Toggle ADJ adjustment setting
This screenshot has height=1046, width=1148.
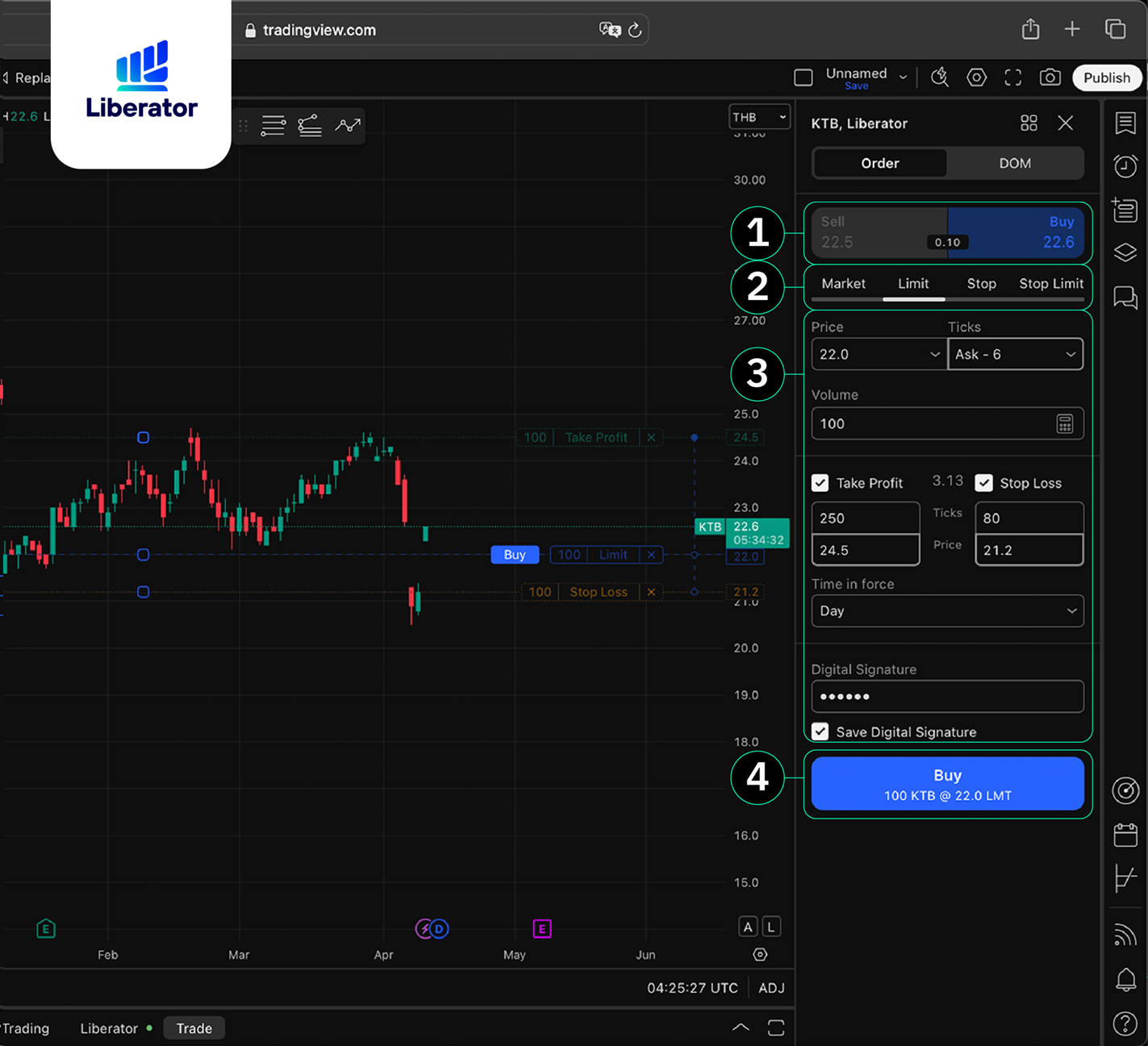click(771, 988)
